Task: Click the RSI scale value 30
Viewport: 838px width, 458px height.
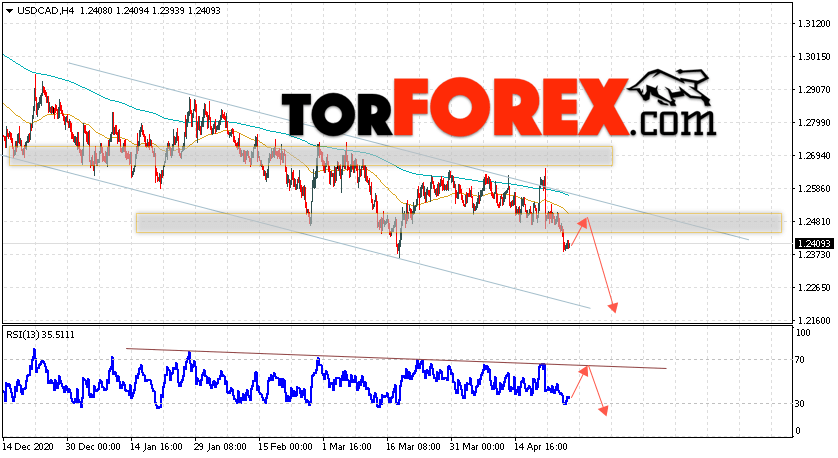Action: [x=800, y=404]
